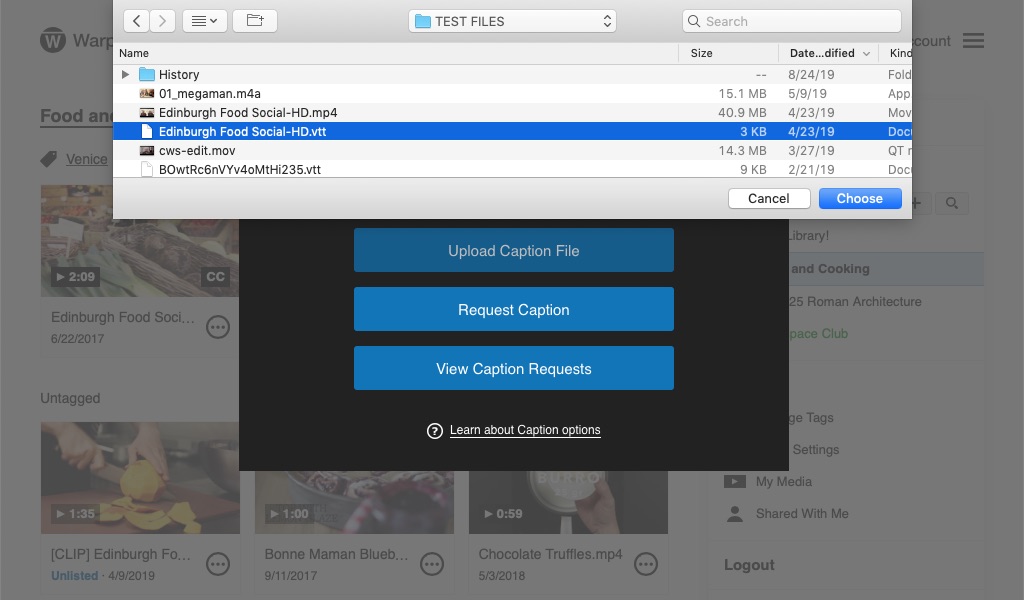The width and height of the screenshot is (1024, 600).
Task: Click the Venice tag link
Action: pos(86,159)
